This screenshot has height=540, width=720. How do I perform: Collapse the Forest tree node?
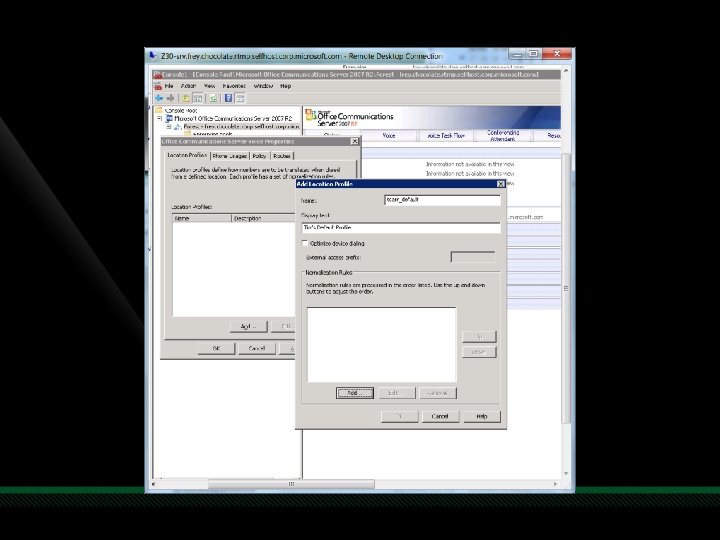pos(169,126)
